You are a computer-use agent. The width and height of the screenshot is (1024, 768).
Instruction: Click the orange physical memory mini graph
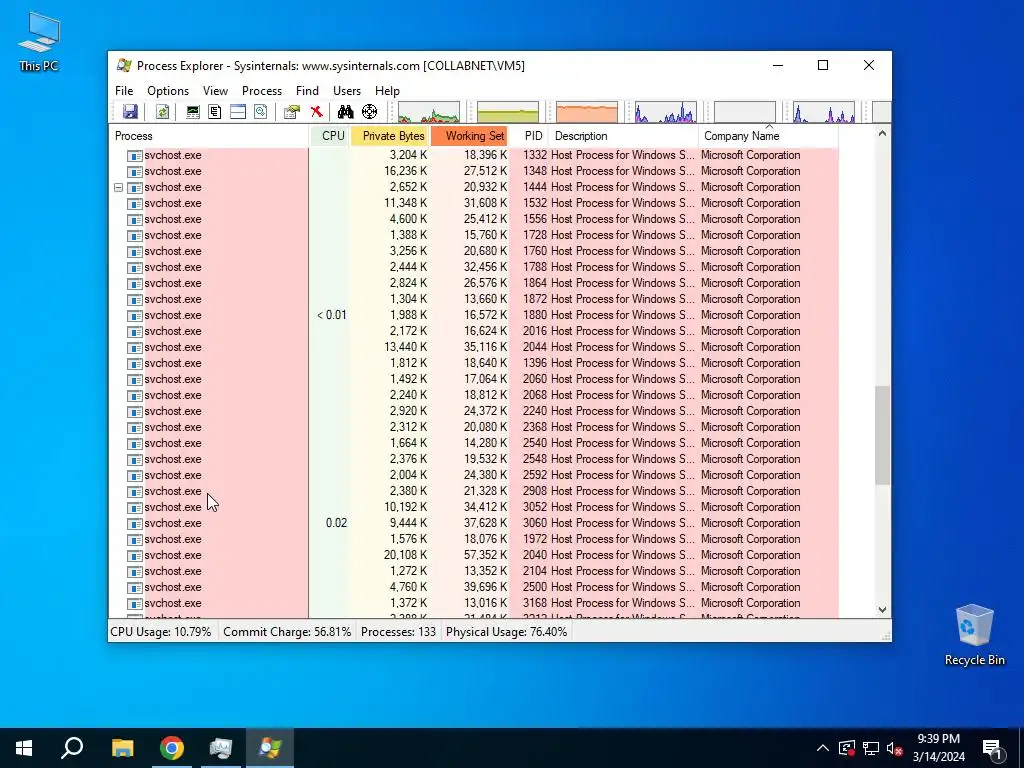[x=587, y=112]
